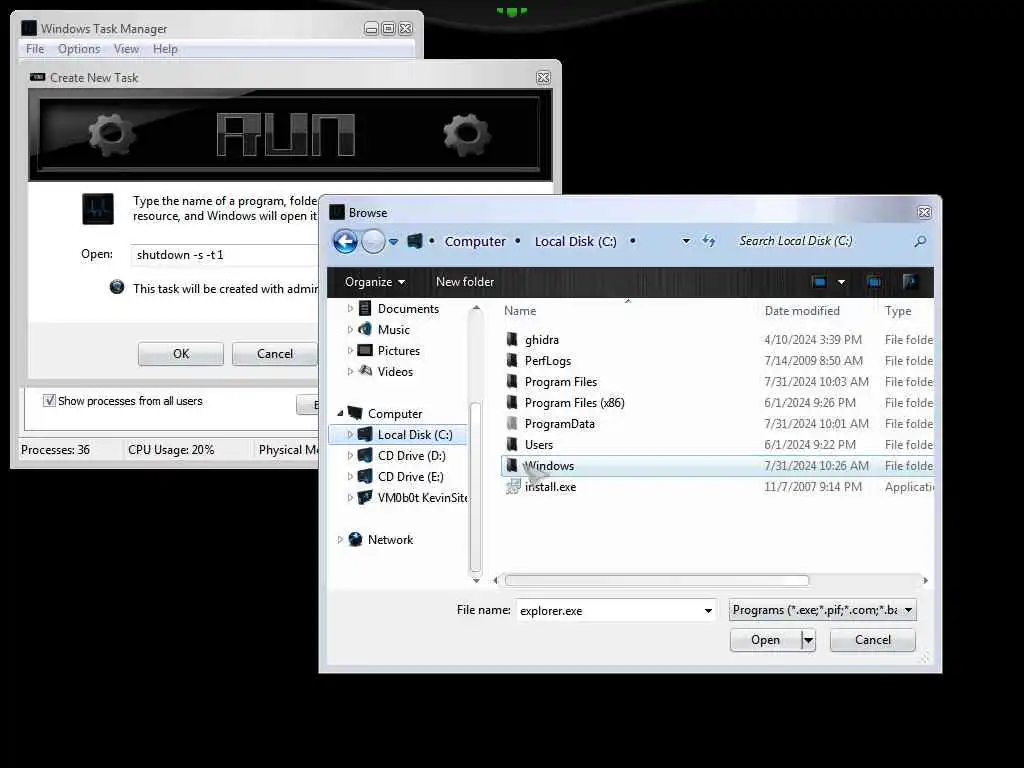Open address bar previous locations dropdown
This screenshot has width=1024, height=768.
686,241
